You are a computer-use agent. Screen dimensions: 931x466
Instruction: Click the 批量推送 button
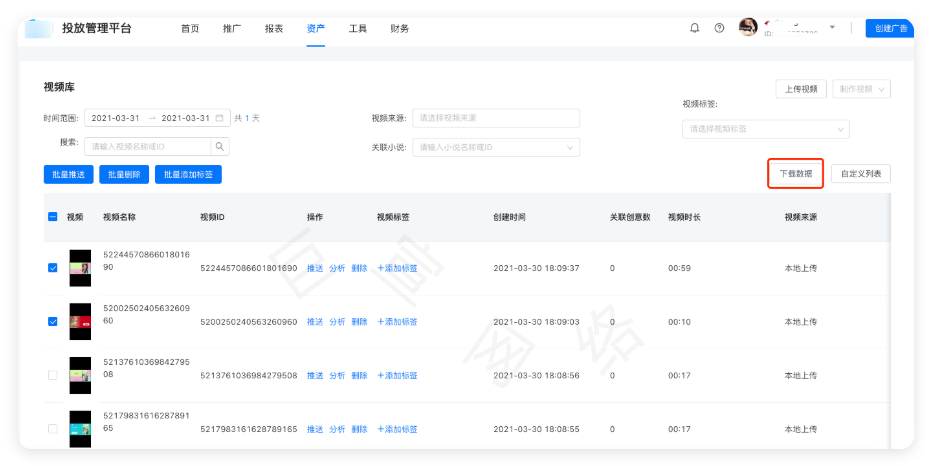68,175
